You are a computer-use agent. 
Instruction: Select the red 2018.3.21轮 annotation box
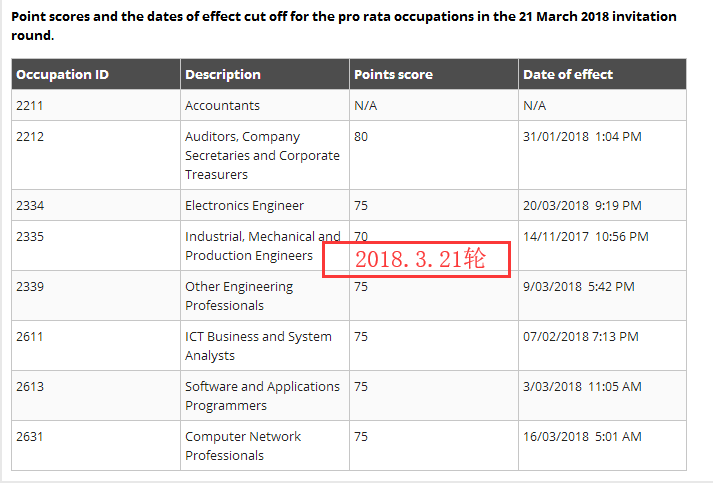tap(416, 259)
